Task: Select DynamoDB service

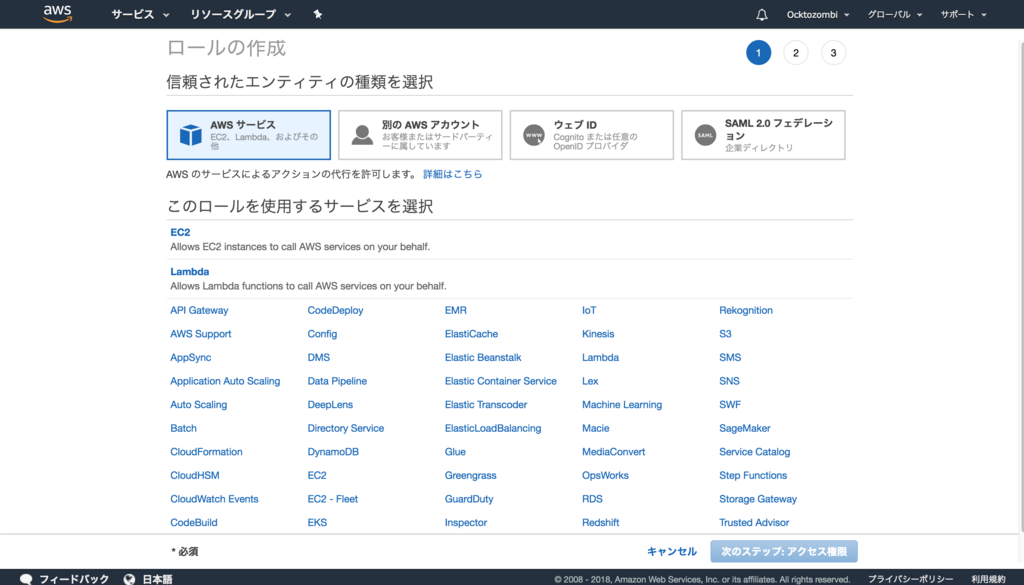Action: [x=333, y=452]
